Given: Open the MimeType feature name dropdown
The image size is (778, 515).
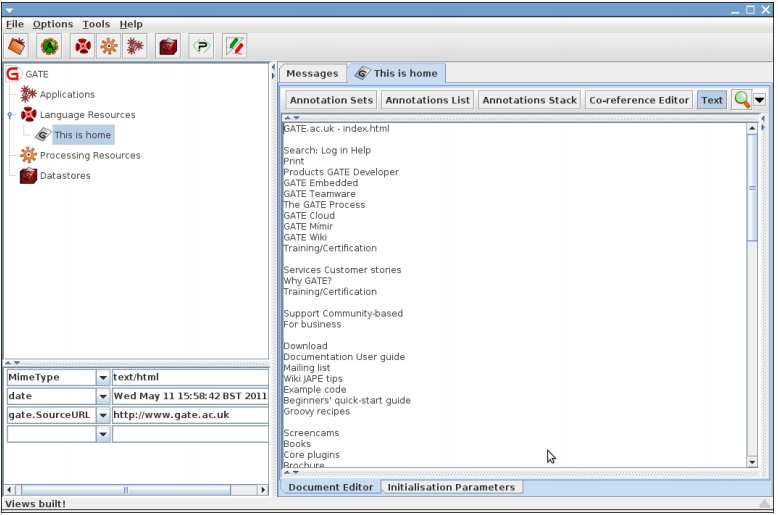Looking at the screenshot, I should pos(102,378).
